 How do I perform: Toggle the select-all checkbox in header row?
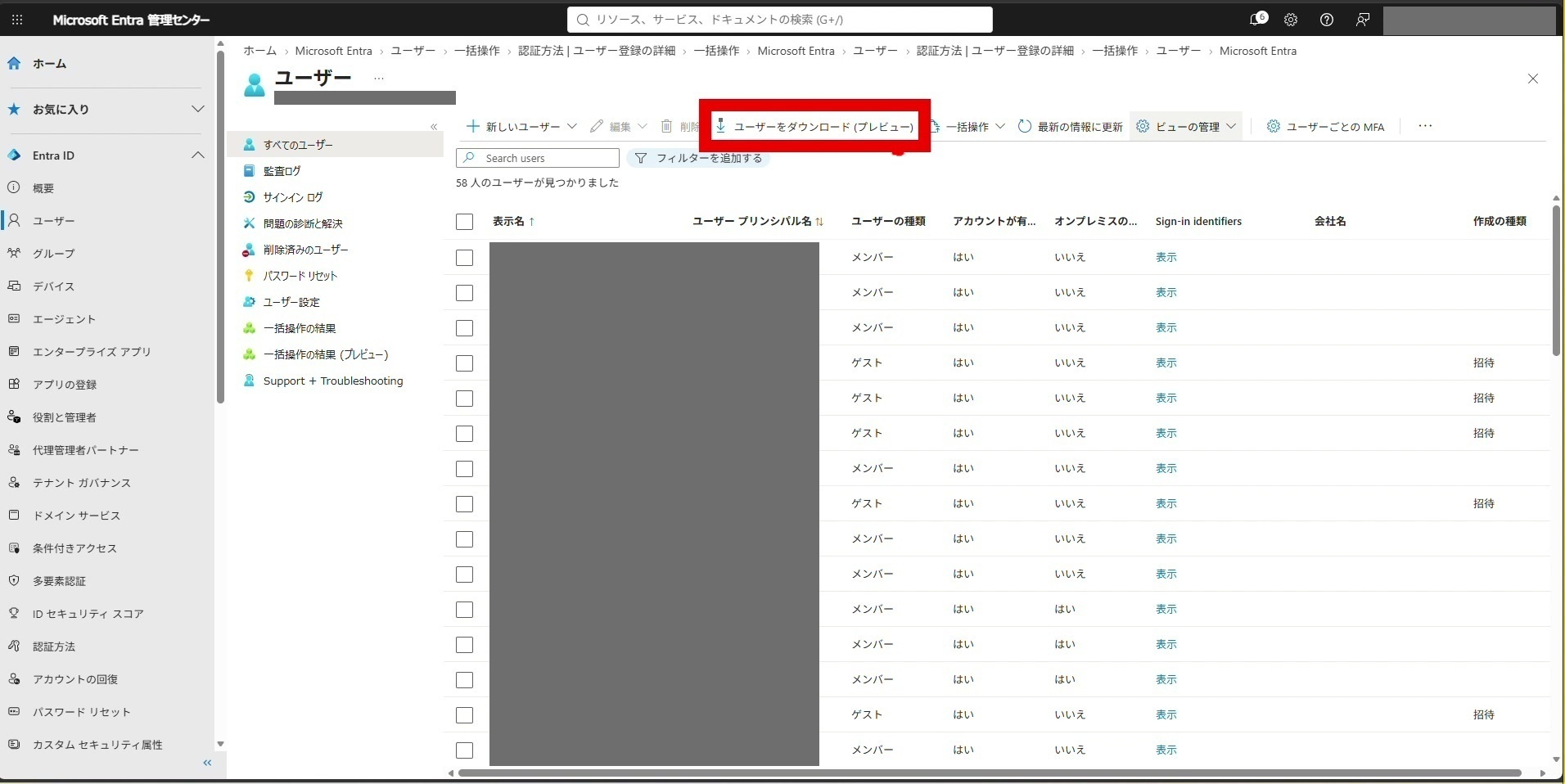(x=465, y=222)
